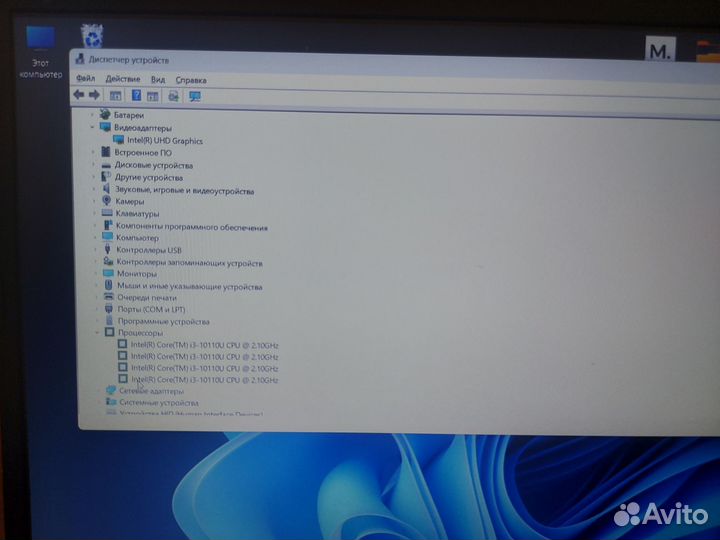Click the Мыши mouse icon
The image size is (720, 540).
[108, 285]
